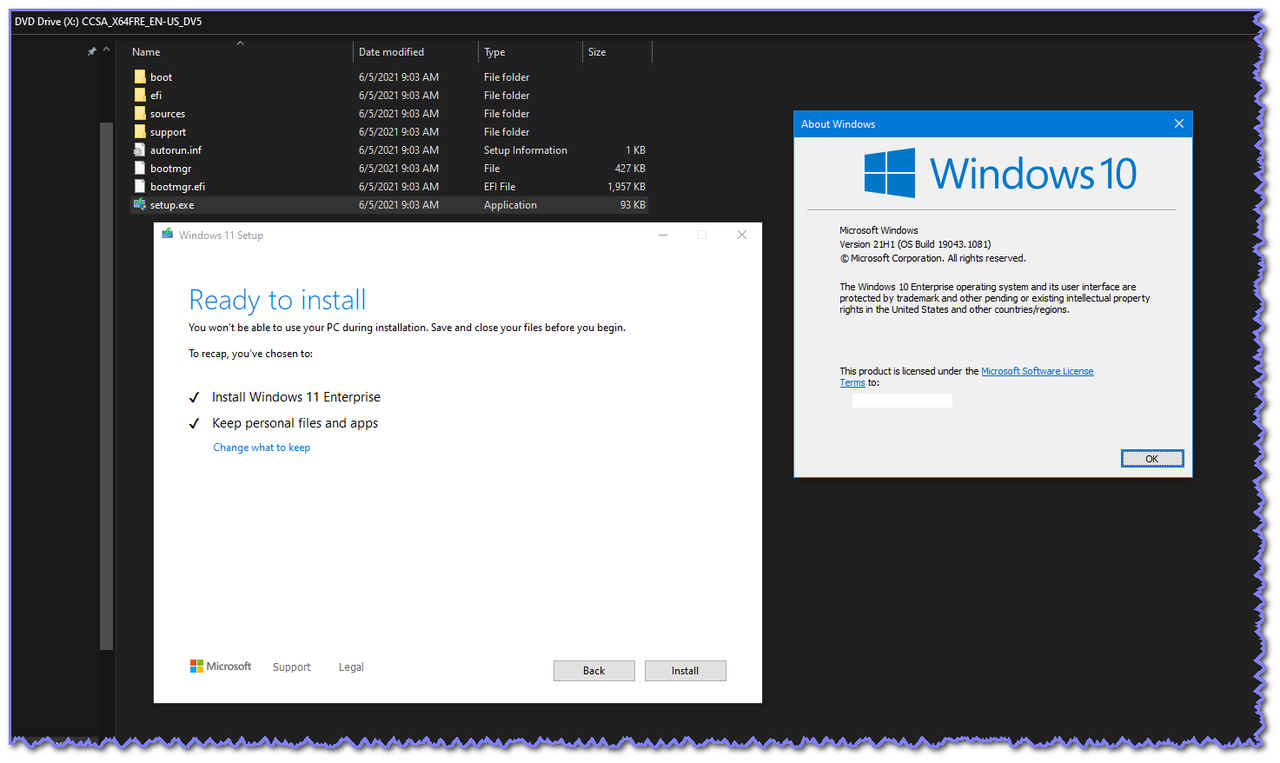Click the '1,957 KB' size cell
Image resolution: width=1280 pixels, height=763 pixels.
pyautogui.click(x=626, y=186)
